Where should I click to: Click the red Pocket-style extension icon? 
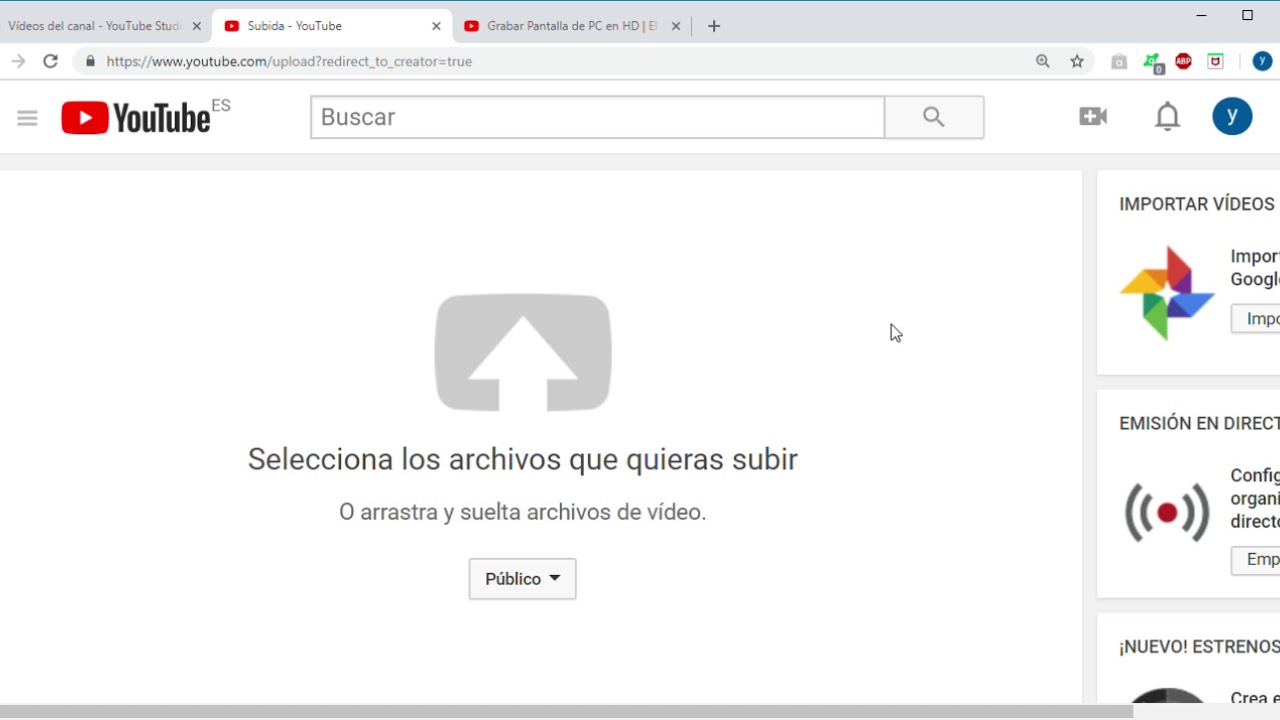pos(1216,61)
